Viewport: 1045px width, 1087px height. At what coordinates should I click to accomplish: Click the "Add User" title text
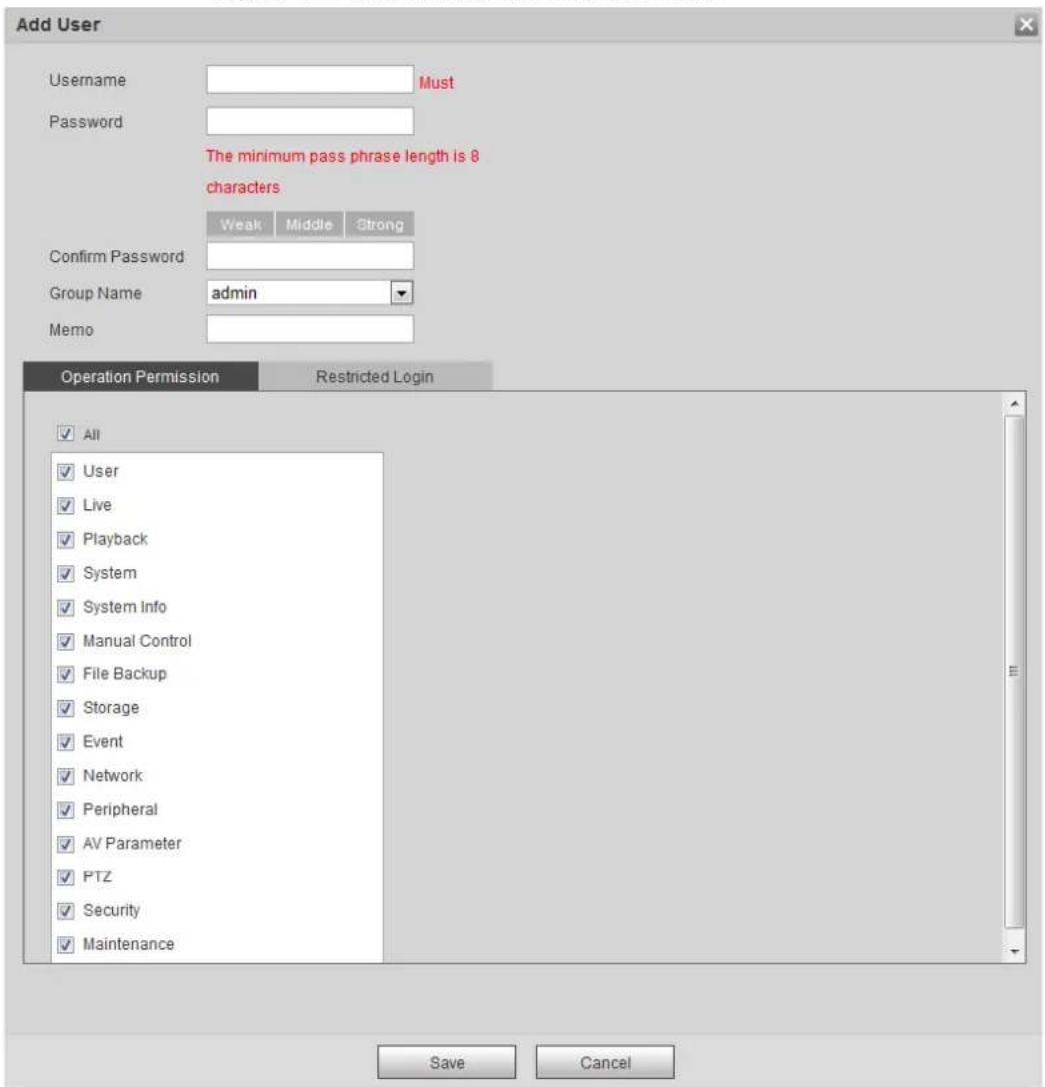click(x=58, y=25)
